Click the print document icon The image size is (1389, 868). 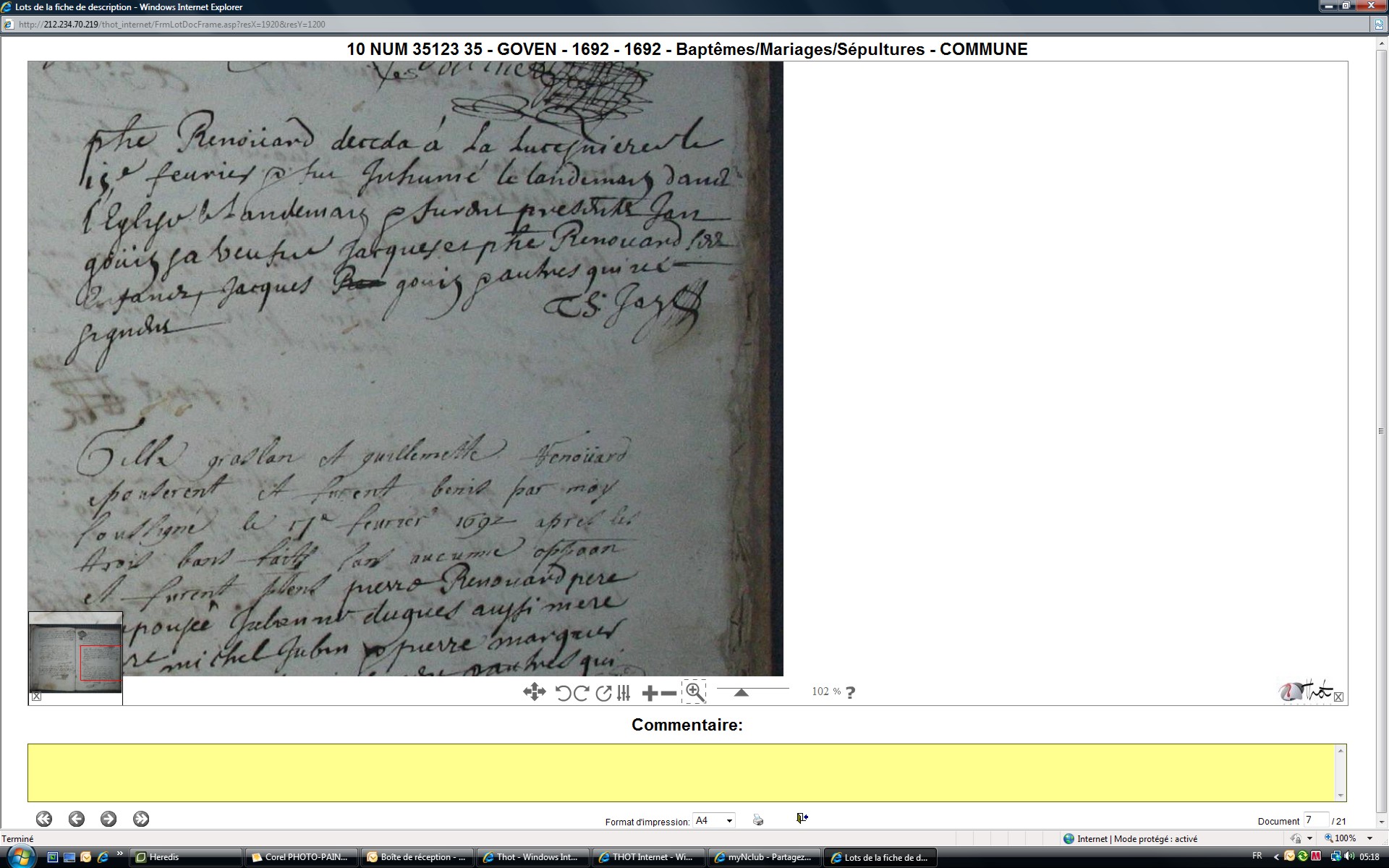pyautogui.click(x=757, y=820)
